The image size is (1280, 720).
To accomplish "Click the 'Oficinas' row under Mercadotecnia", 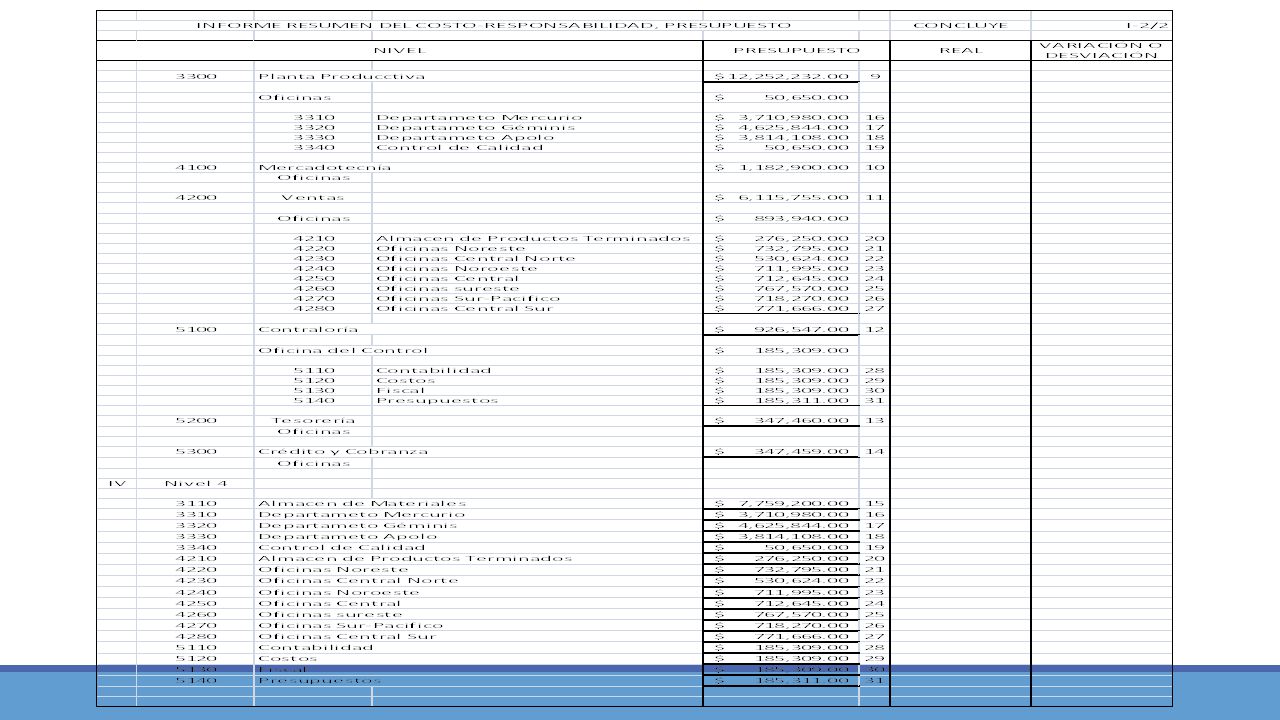I will click(x=314, y=177).
